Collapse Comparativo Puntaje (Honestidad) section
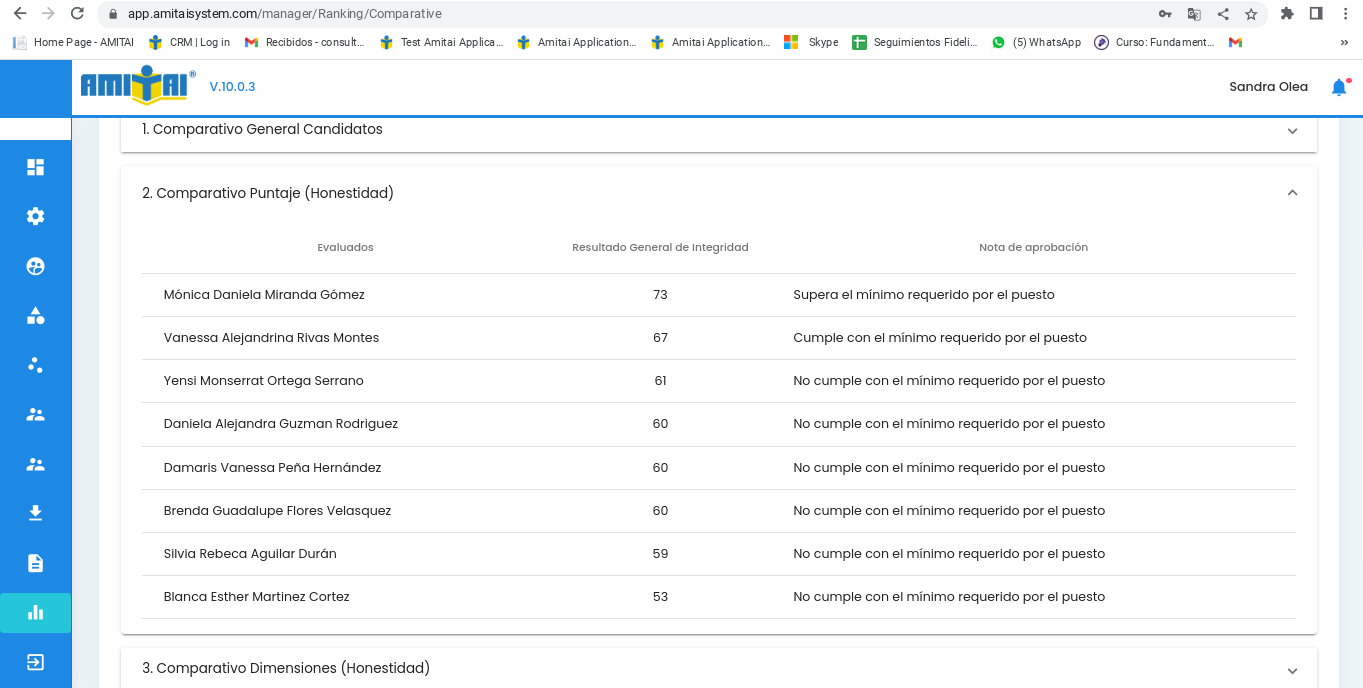1363x688 pixels. [x=1292, y=193]
